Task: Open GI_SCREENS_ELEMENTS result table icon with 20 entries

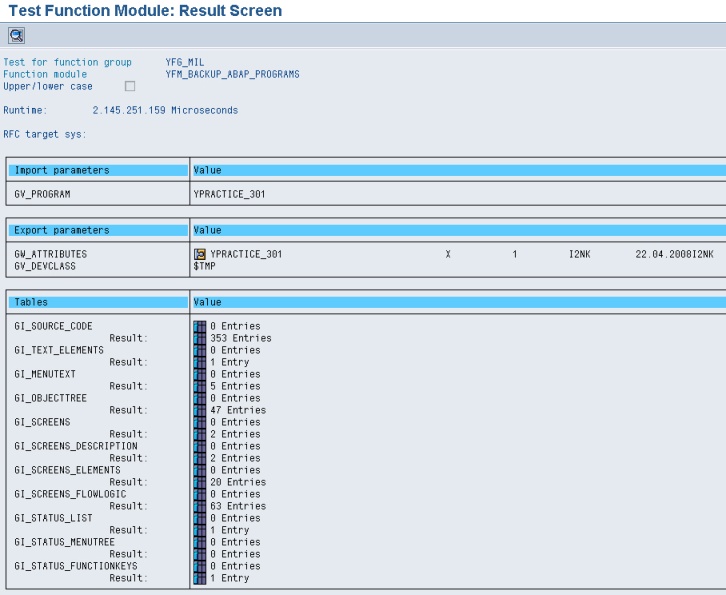Action: pos(200,482)
